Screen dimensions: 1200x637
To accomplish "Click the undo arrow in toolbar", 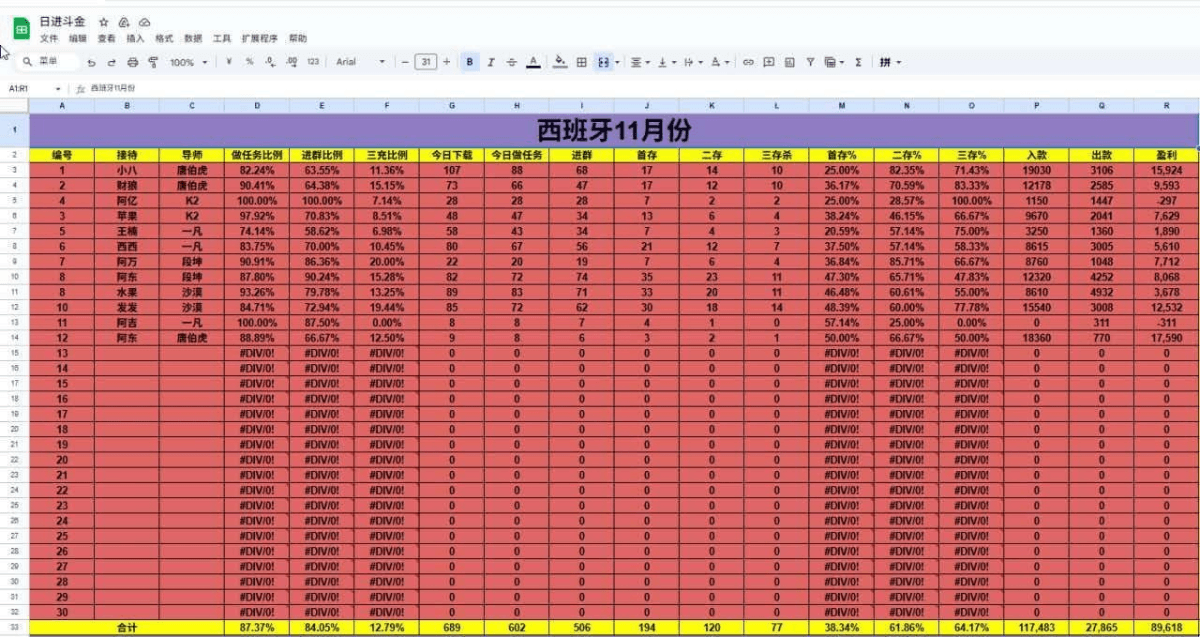I will (x=92, y=62).
